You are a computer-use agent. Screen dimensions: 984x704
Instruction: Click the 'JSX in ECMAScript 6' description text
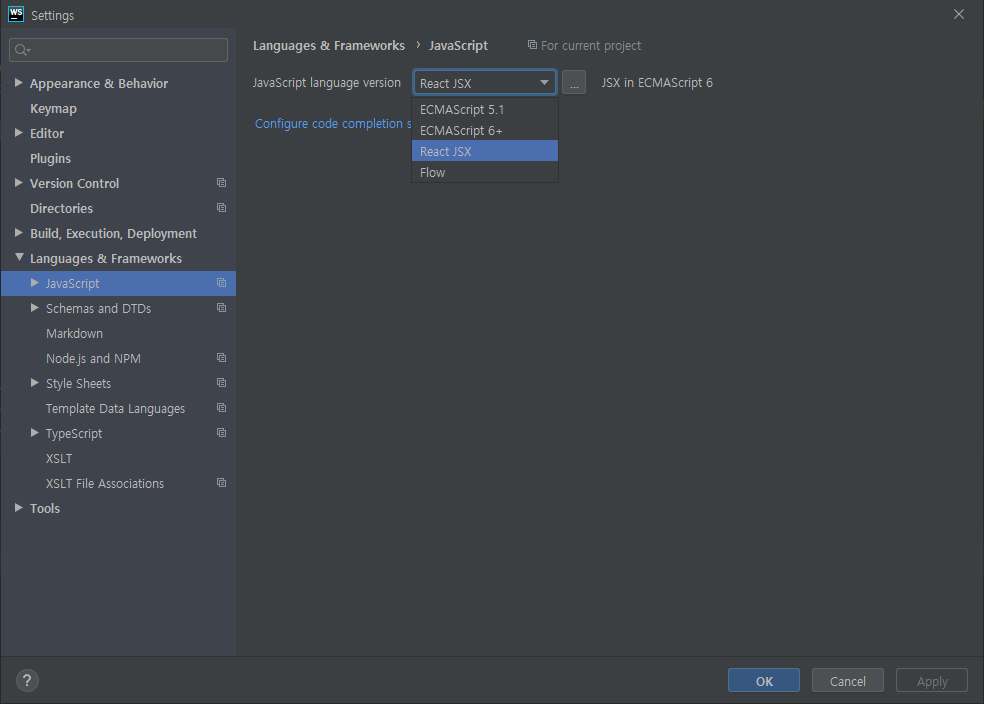coord(657,82)
